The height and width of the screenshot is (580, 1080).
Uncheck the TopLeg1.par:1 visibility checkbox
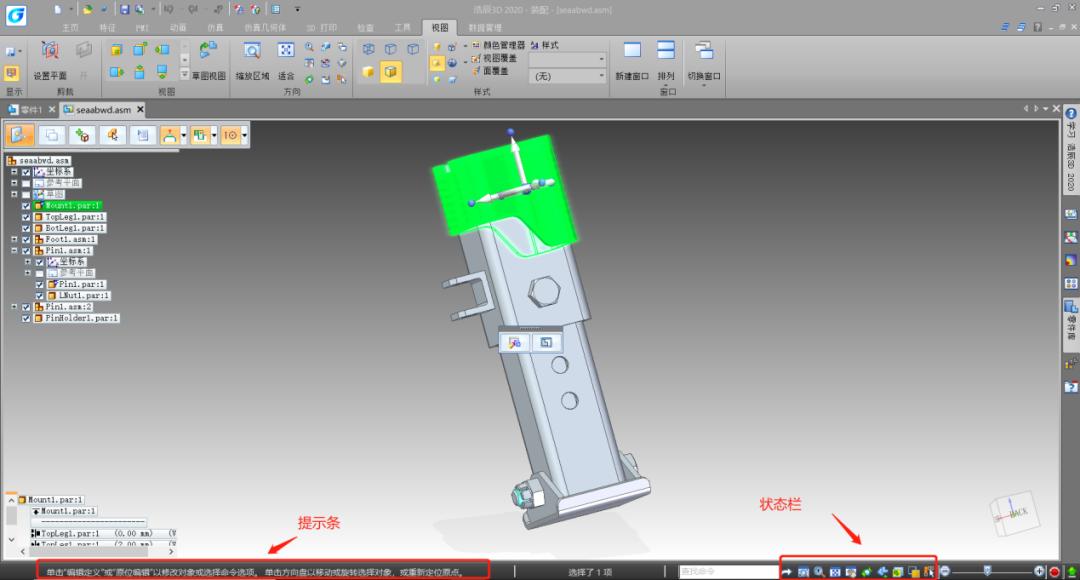coord(26,217)
